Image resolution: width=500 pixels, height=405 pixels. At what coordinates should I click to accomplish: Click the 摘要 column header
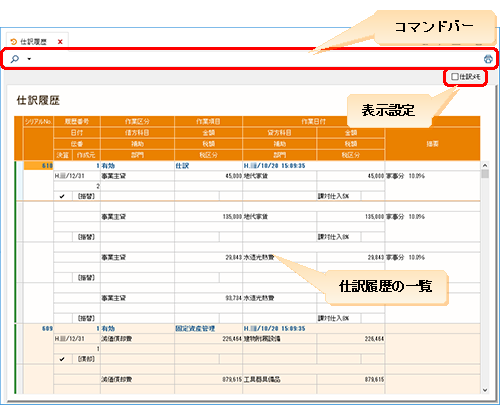coord(432,144)
